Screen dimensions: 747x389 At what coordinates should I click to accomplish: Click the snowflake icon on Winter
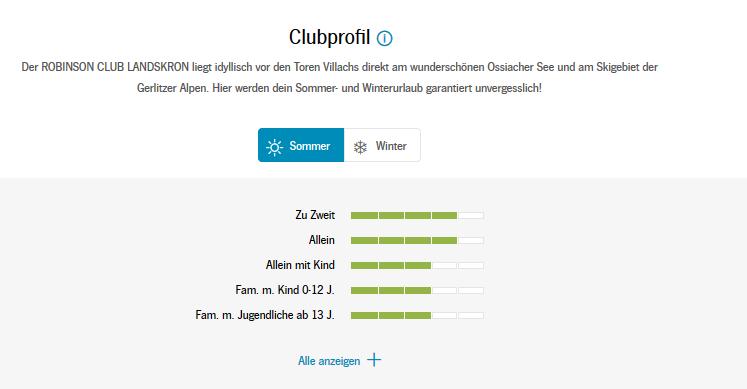point(360,147)
